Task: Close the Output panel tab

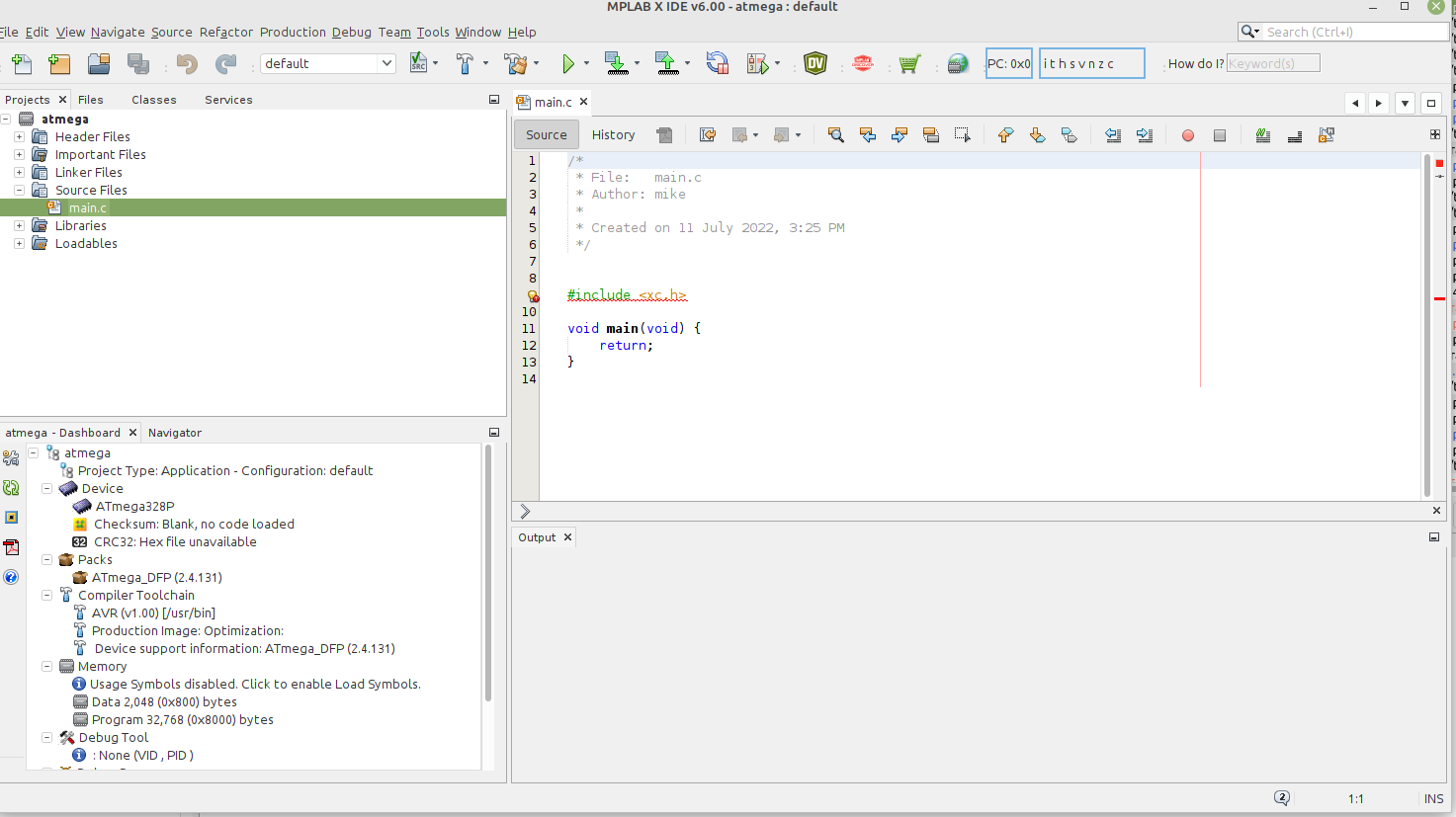Action: click(567, 537)
